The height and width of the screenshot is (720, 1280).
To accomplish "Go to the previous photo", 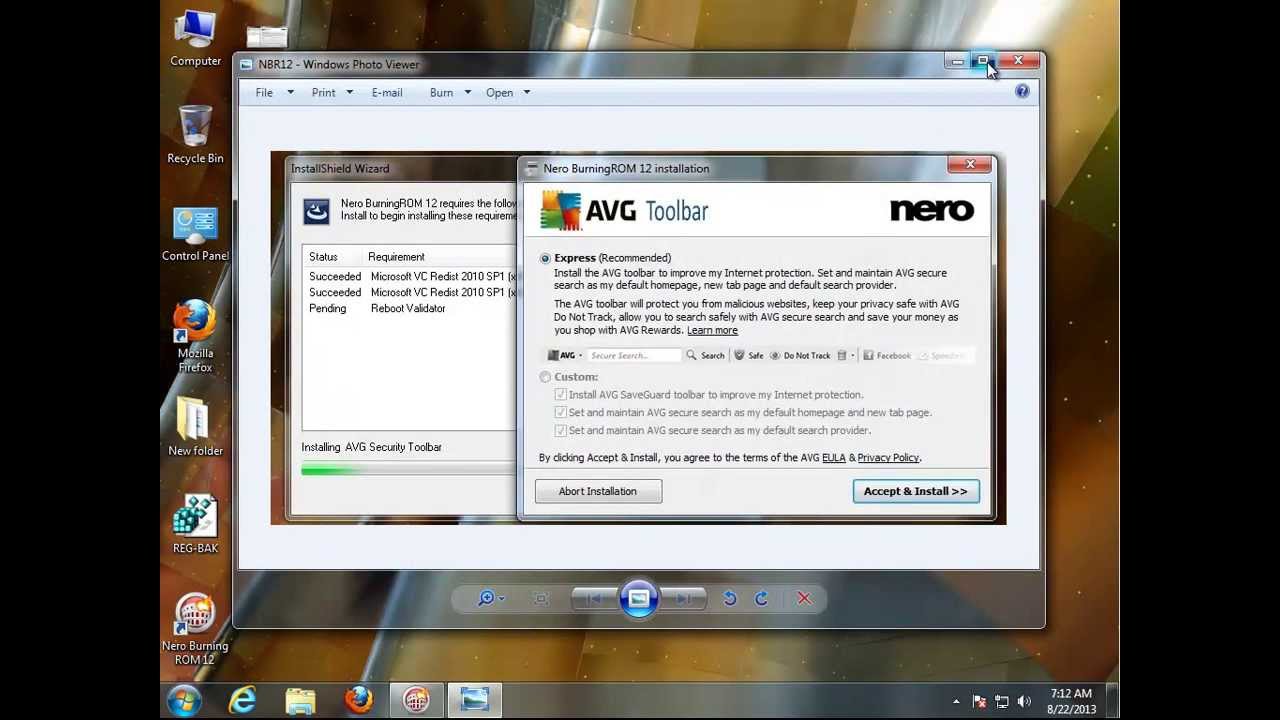I will tap(594, 598).
